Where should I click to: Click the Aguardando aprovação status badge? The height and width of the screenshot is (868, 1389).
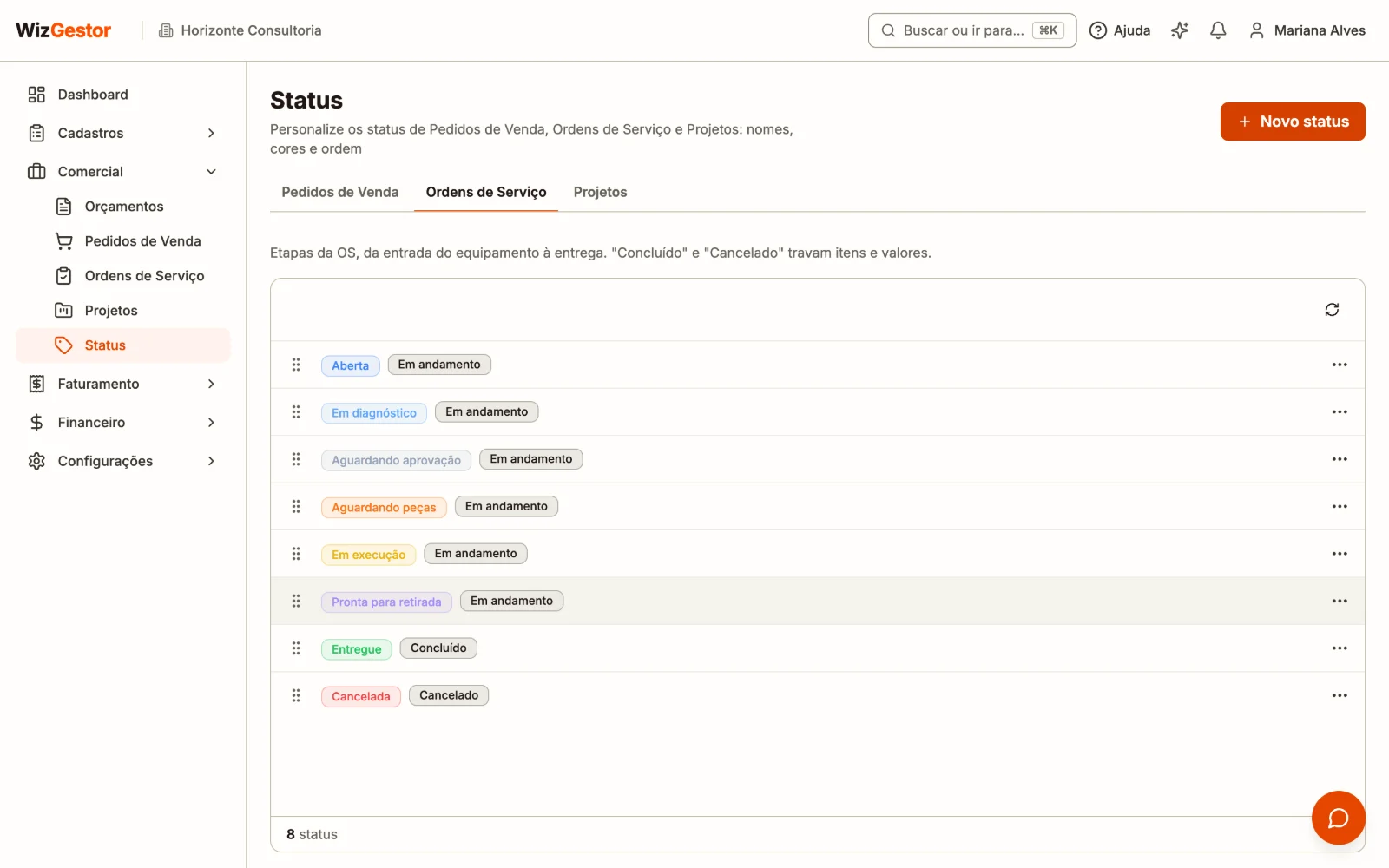pyautogui.click(x=396, y=460)
